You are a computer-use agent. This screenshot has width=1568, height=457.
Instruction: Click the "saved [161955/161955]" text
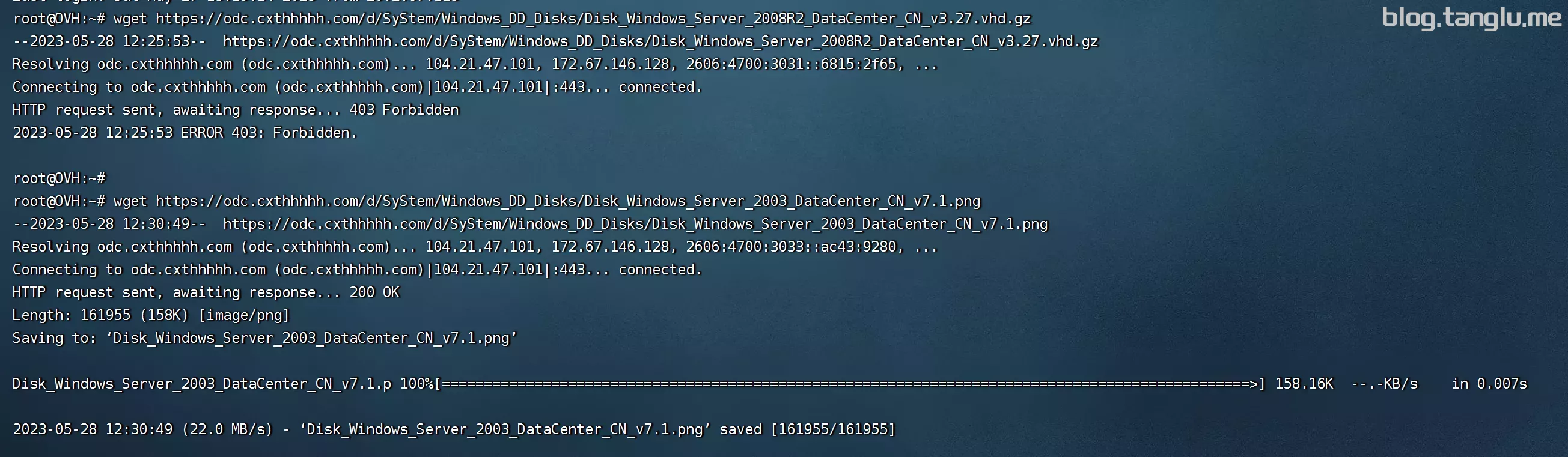(x=807, y=429)
